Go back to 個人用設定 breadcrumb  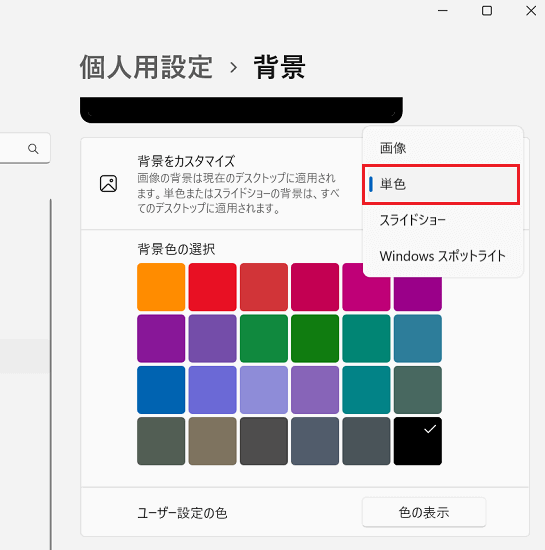[146, 67]
